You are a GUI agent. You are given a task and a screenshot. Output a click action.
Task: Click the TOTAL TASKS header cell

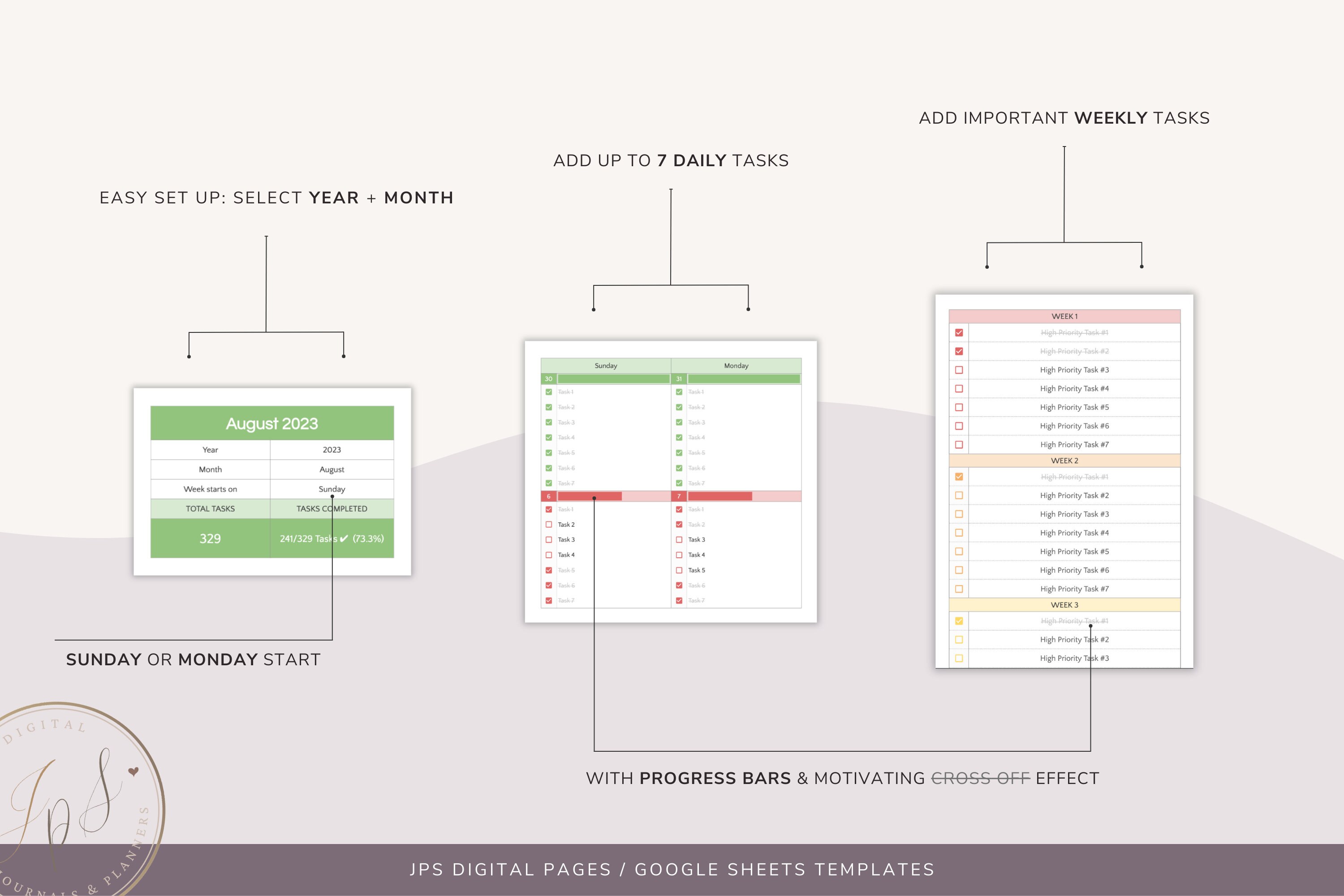tap(210, 508)
